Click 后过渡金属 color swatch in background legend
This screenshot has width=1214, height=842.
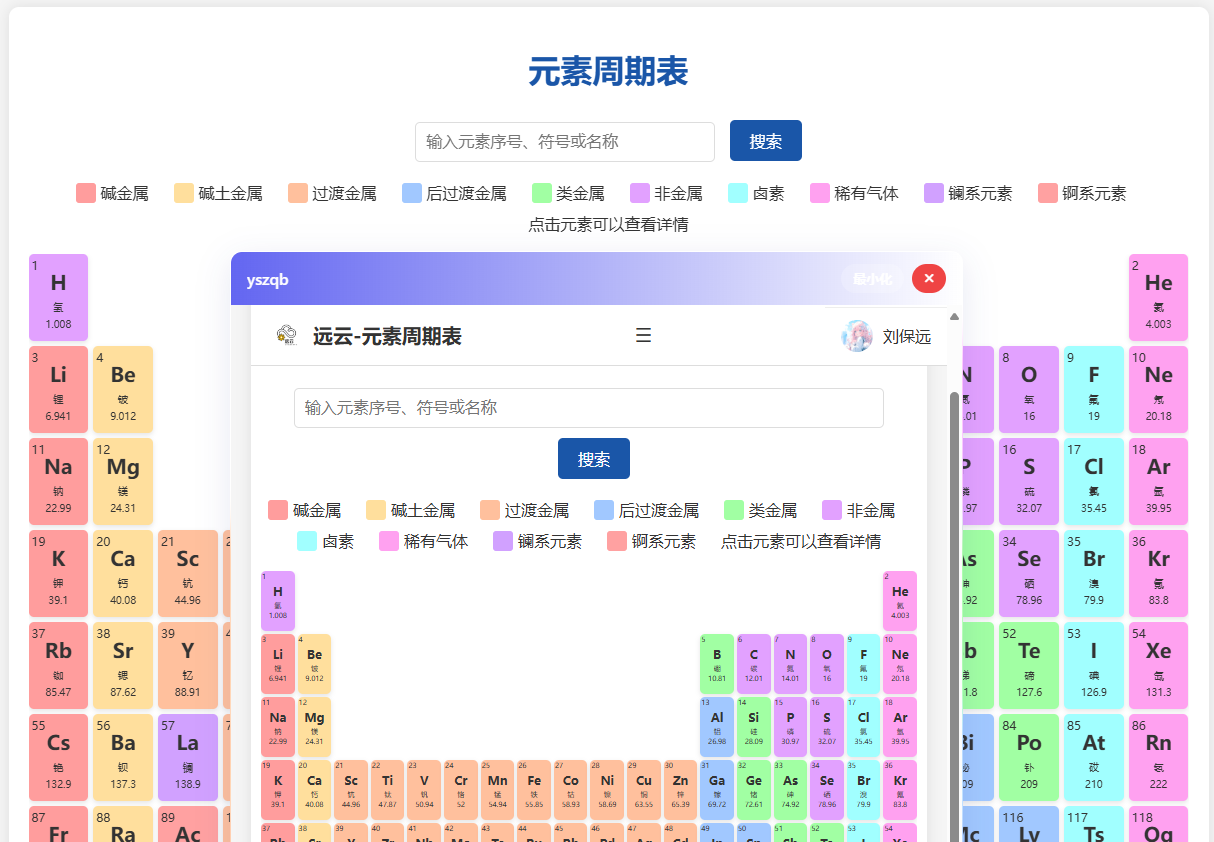(x=412, y=193)
